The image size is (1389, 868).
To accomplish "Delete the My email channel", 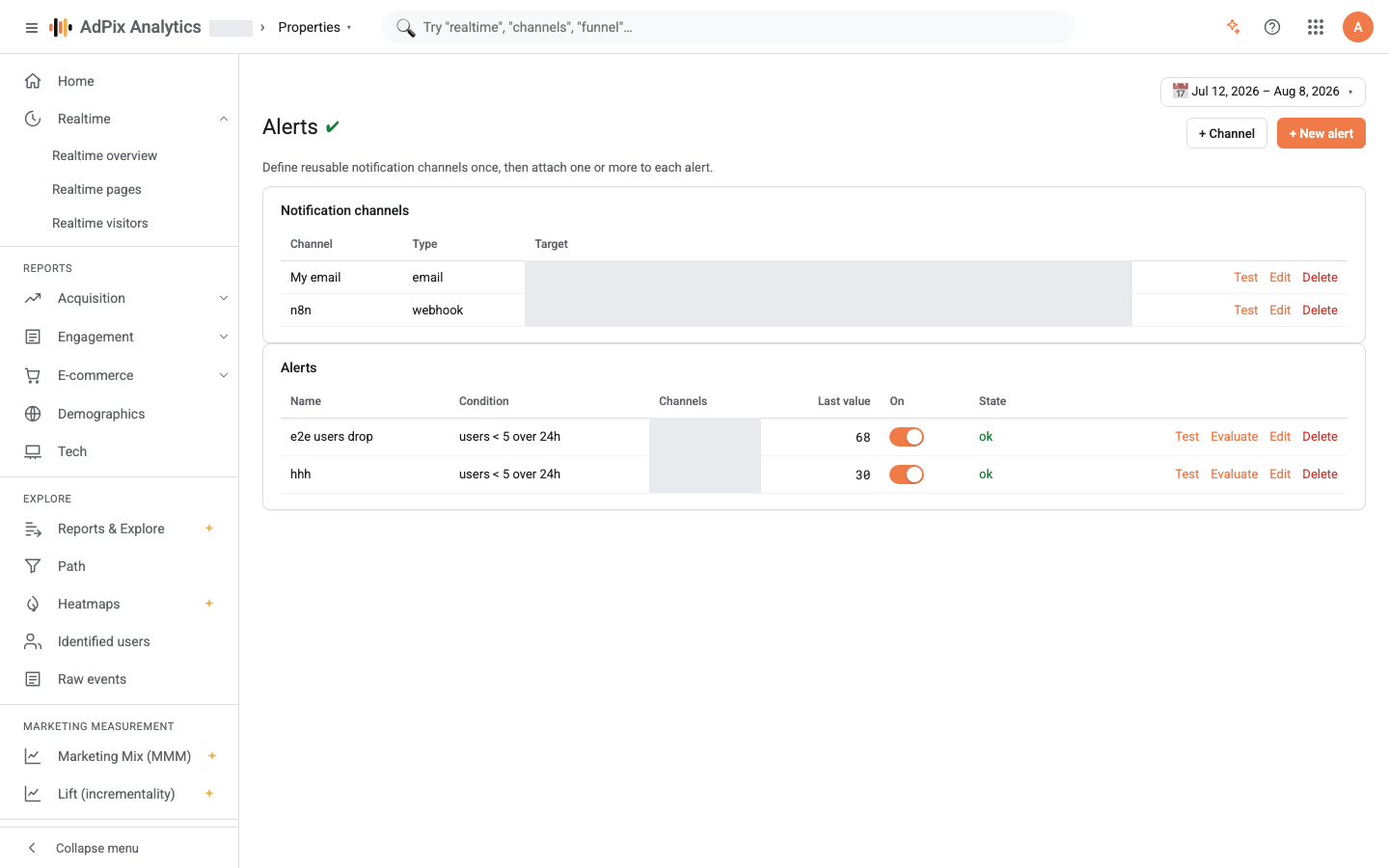I will pos(1320,278).
